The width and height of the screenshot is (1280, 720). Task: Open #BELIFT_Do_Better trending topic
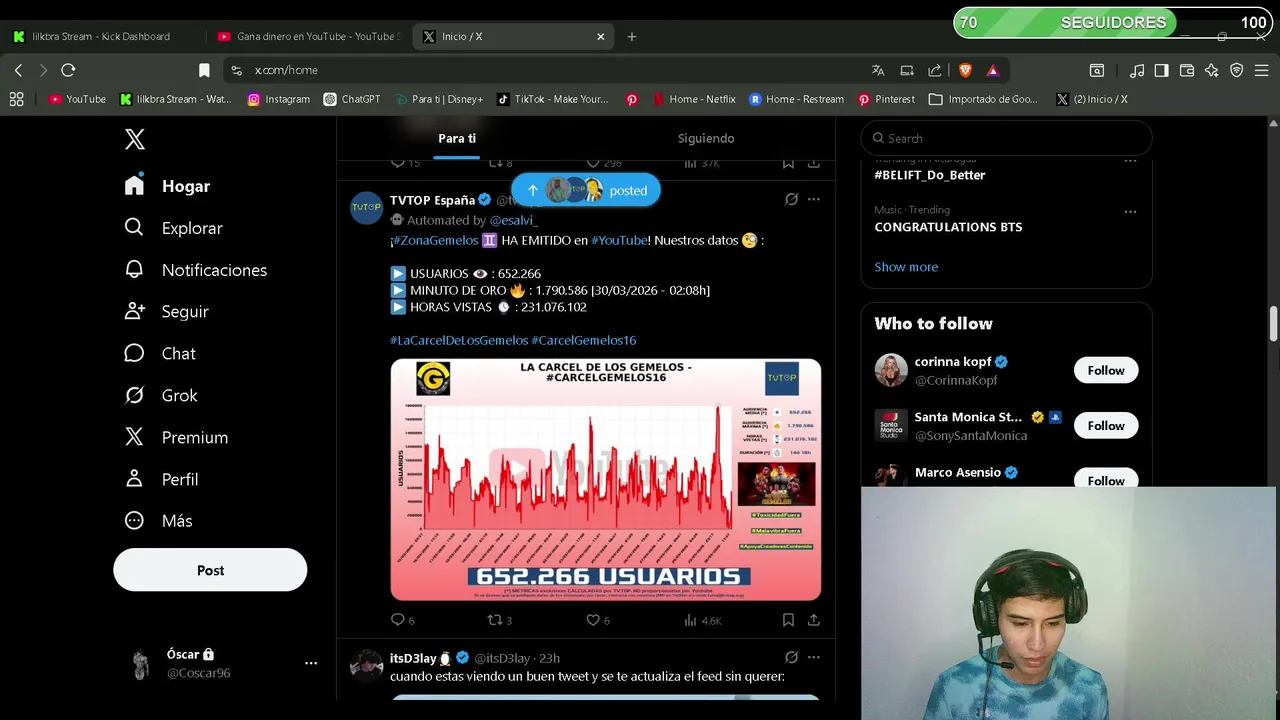[930, 175]
